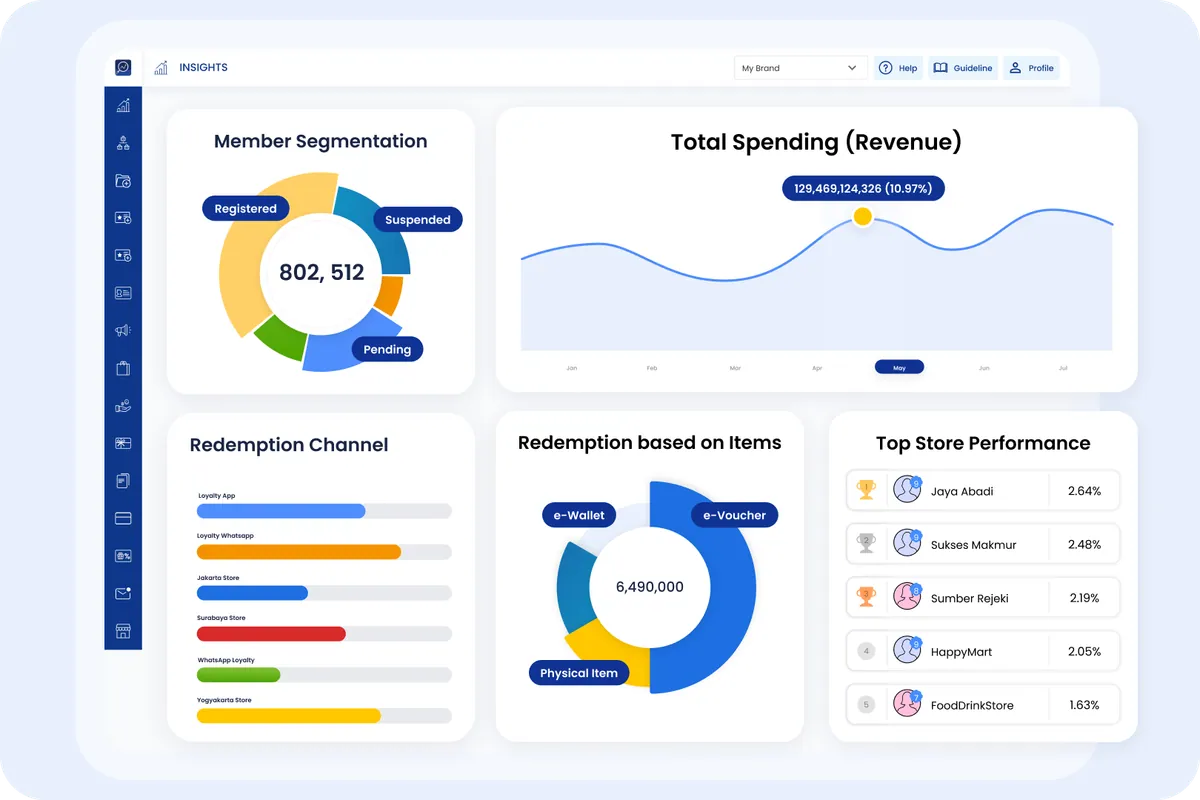
Task: Click the hand holding coin sidebar icon
Action: (123, 406)
